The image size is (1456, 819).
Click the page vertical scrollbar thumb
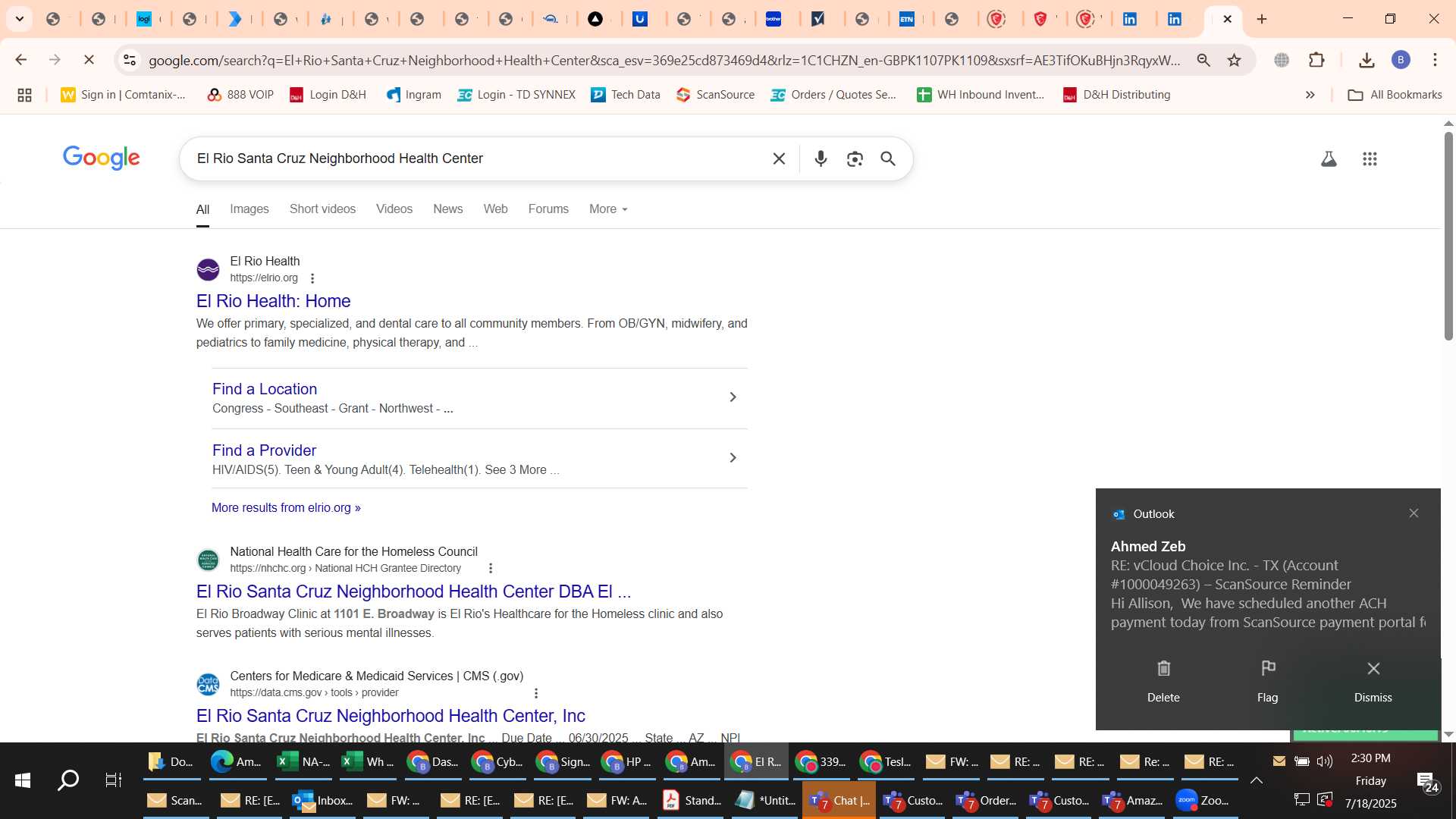pyautogui.click(x=1448, y=235)
